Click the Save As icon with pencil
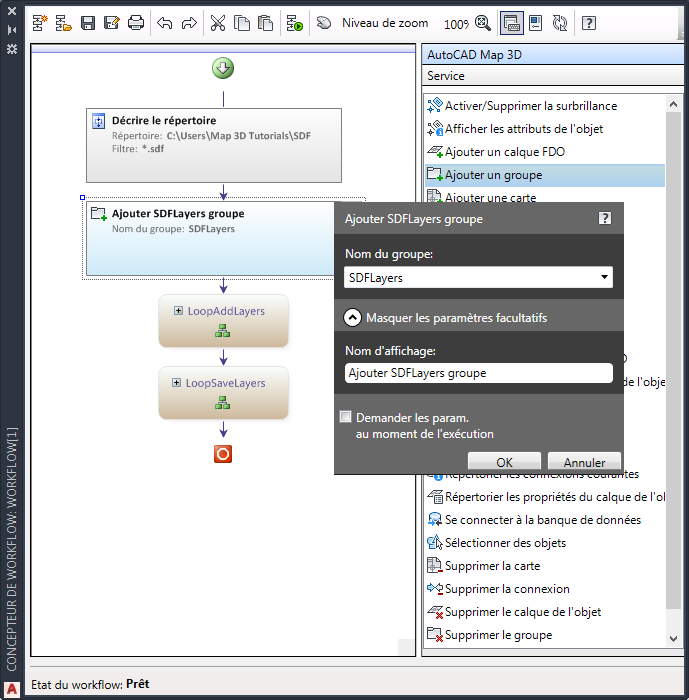Viewport: 689px width, 700px height. 112,23
